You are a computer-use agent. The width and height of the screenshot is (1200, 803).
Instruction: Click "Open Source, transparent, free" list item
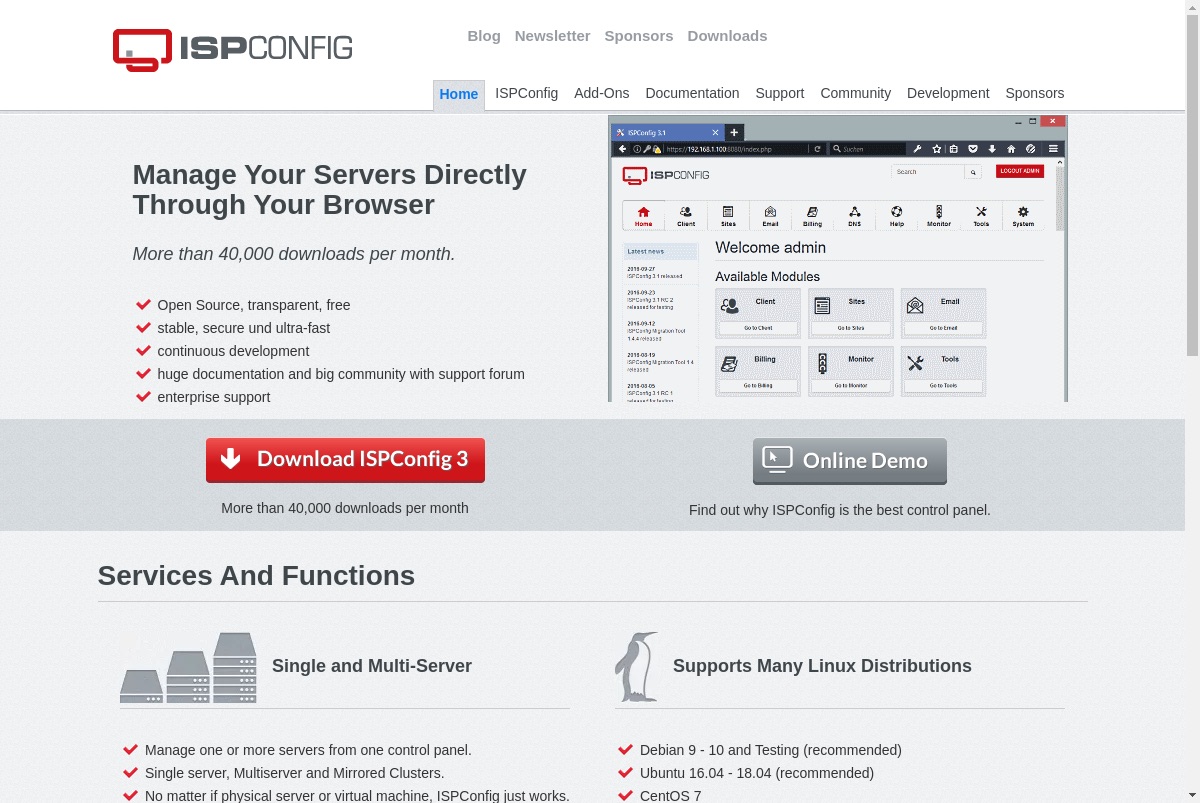coord(254,305)
